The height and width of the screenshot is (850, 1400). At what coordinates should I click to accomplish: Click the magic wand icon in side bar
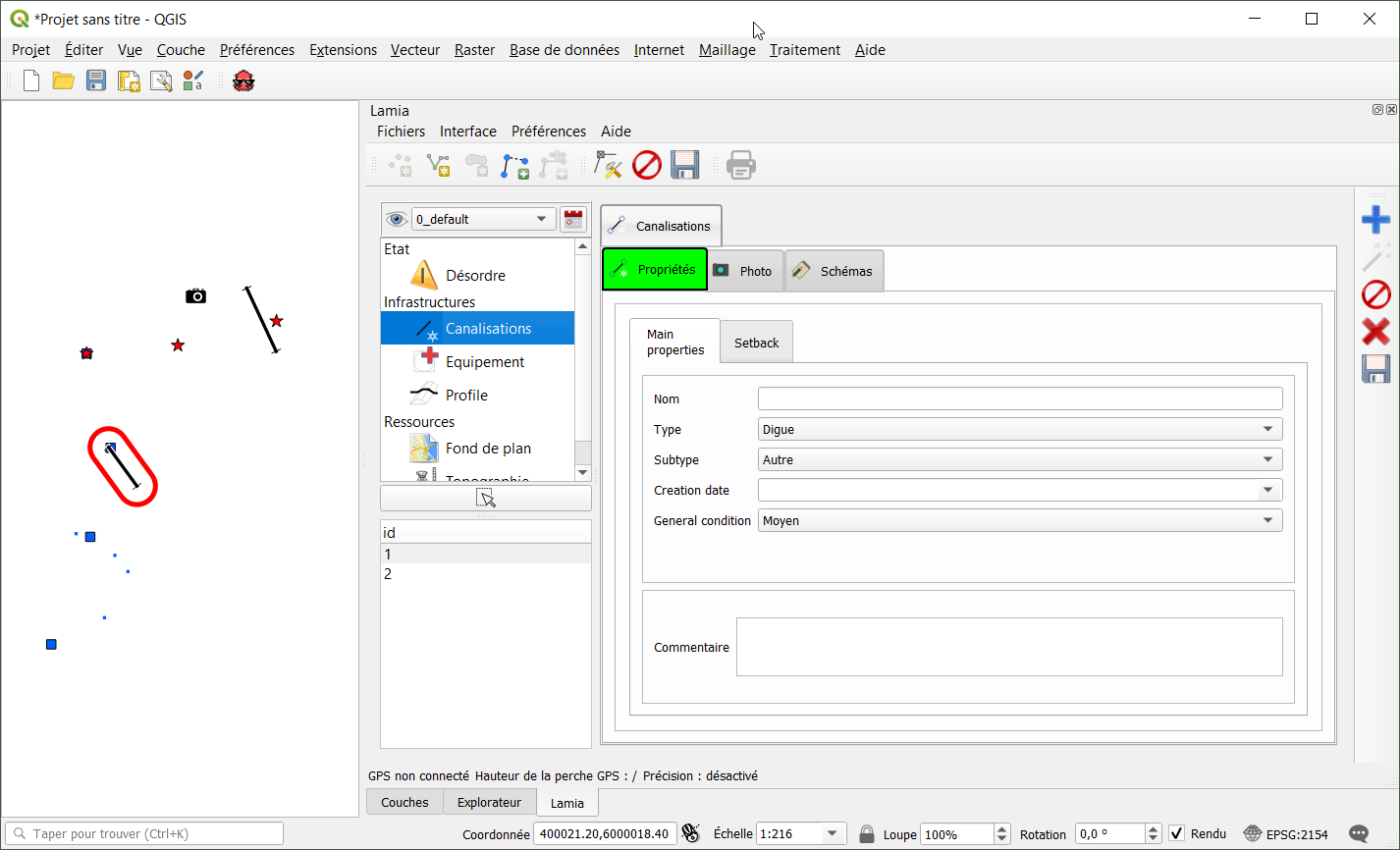[1375, 256]
